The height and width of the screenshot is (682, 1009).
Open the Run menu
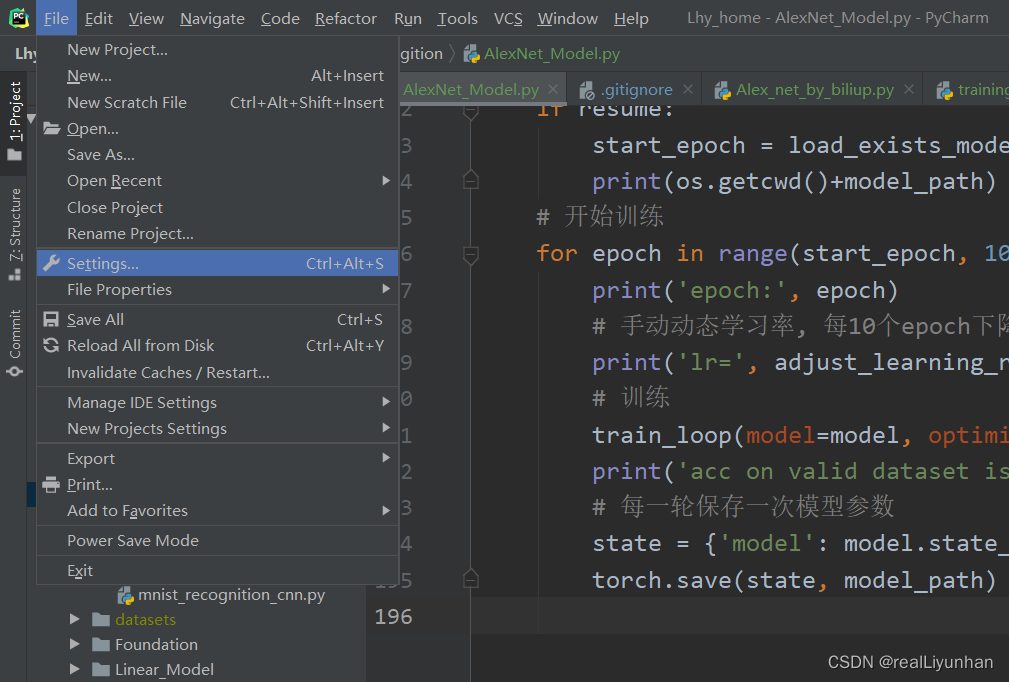(x=408, y=17)
